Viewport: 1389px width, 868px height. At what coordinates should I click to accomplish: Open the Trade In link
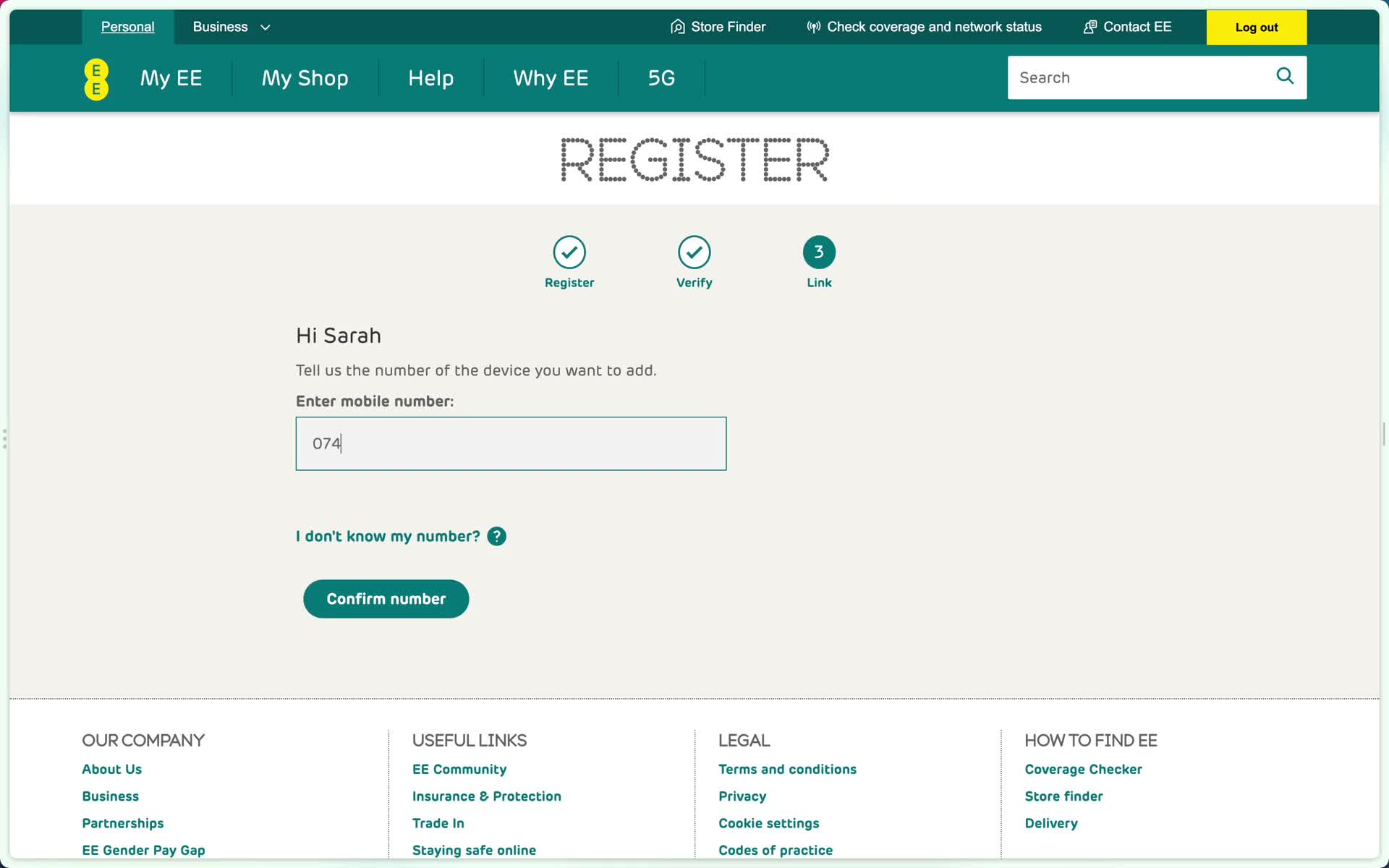click(438, 823)
